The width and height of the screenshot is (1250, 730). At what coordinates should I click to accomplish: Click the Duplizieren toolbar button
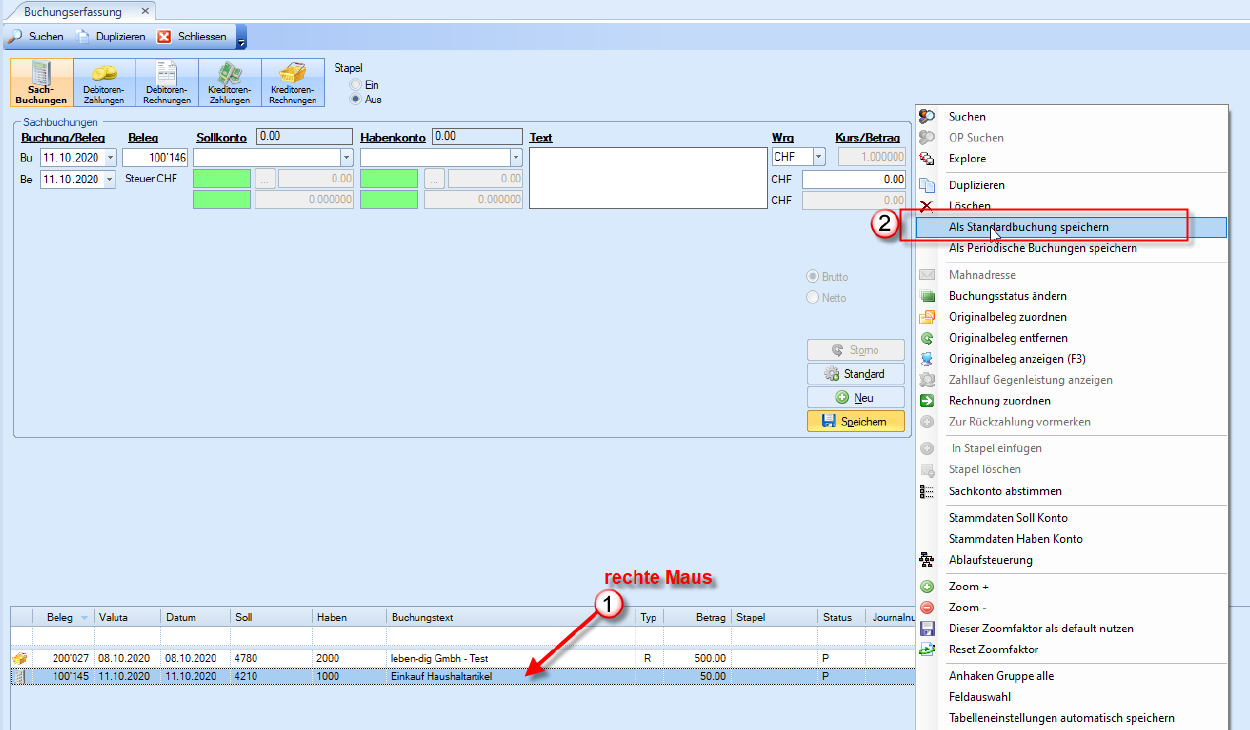[x=111, y=37]
